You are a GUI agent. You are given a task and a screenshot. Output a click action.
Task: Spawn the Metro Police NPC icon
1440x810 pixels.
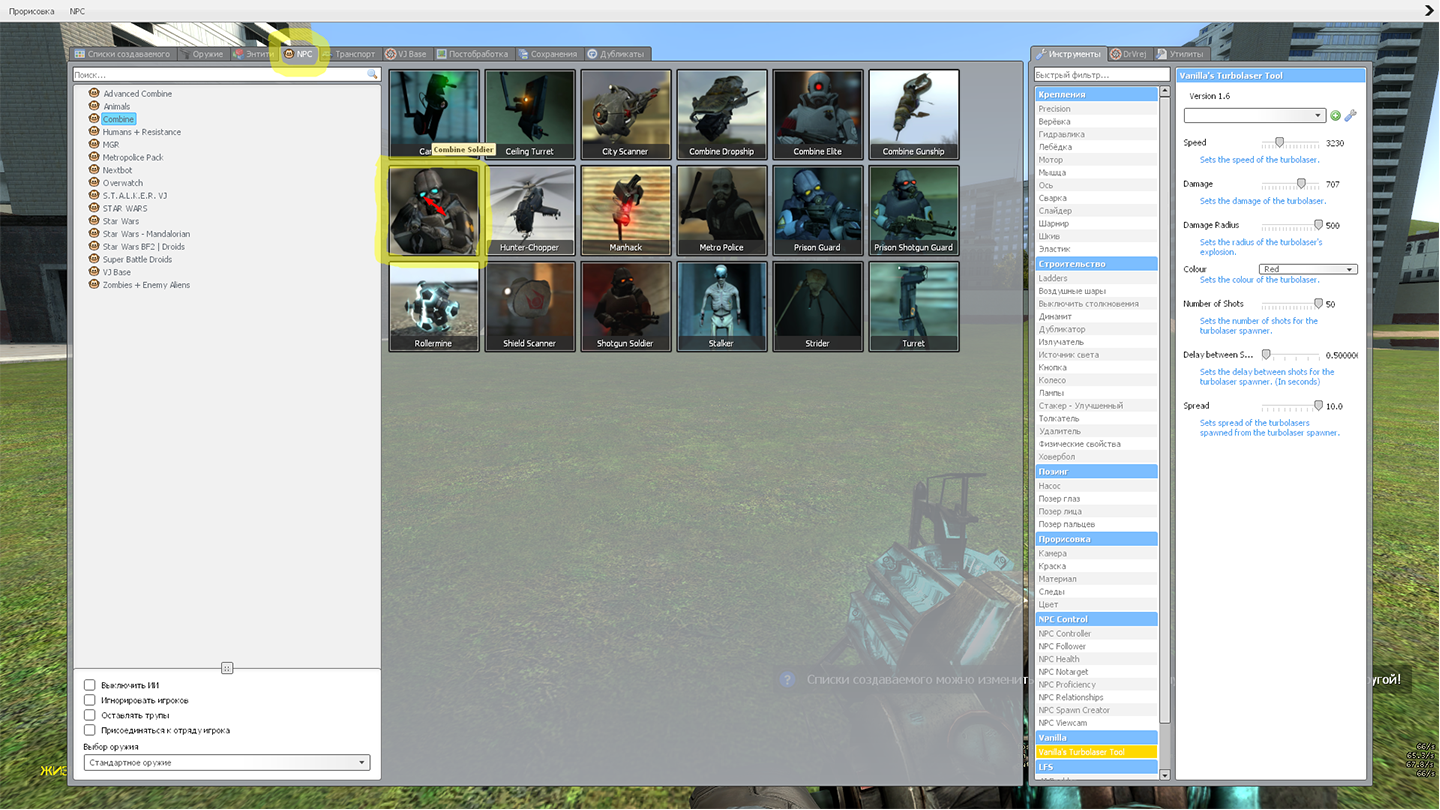coord(722,211)
